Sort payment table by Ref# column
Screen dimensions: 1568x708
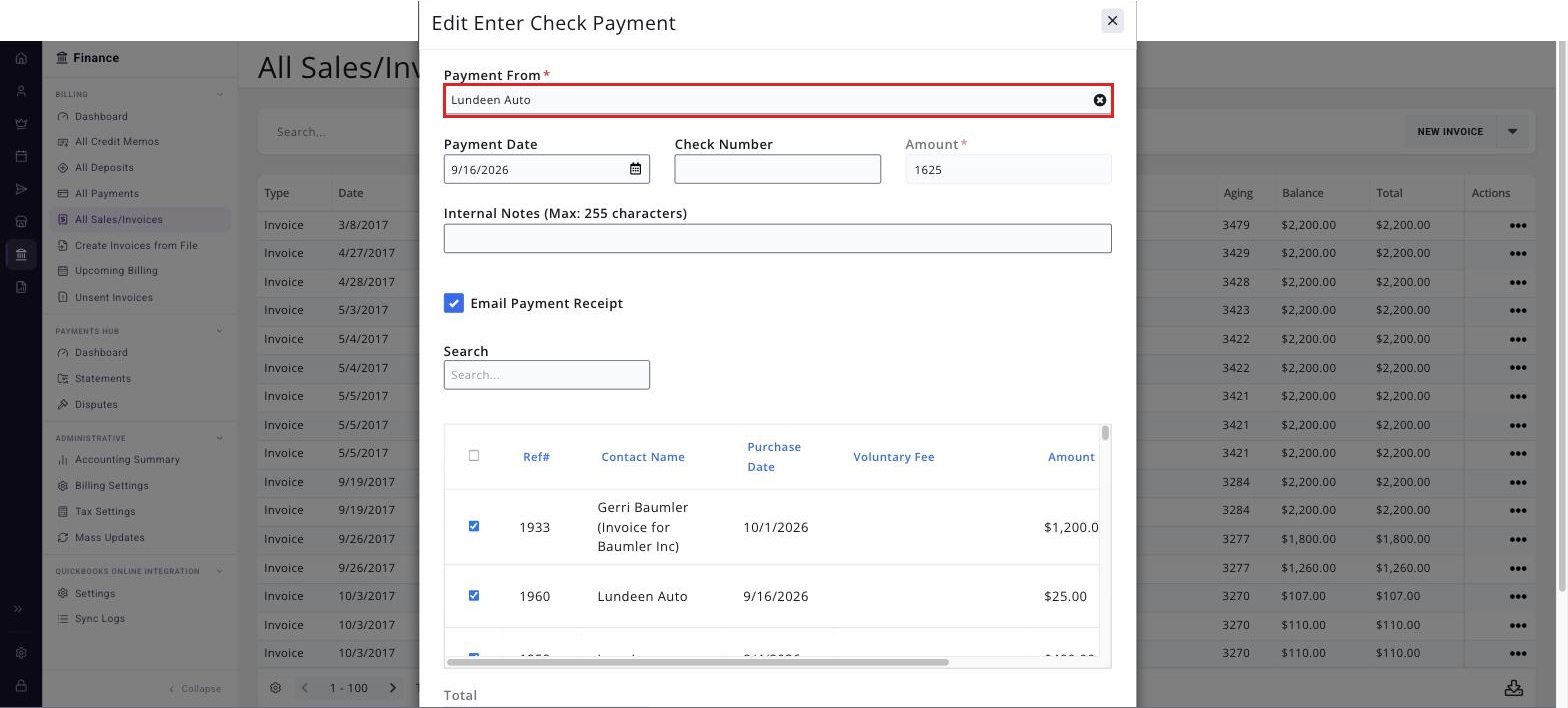click(x=536, y=457)
